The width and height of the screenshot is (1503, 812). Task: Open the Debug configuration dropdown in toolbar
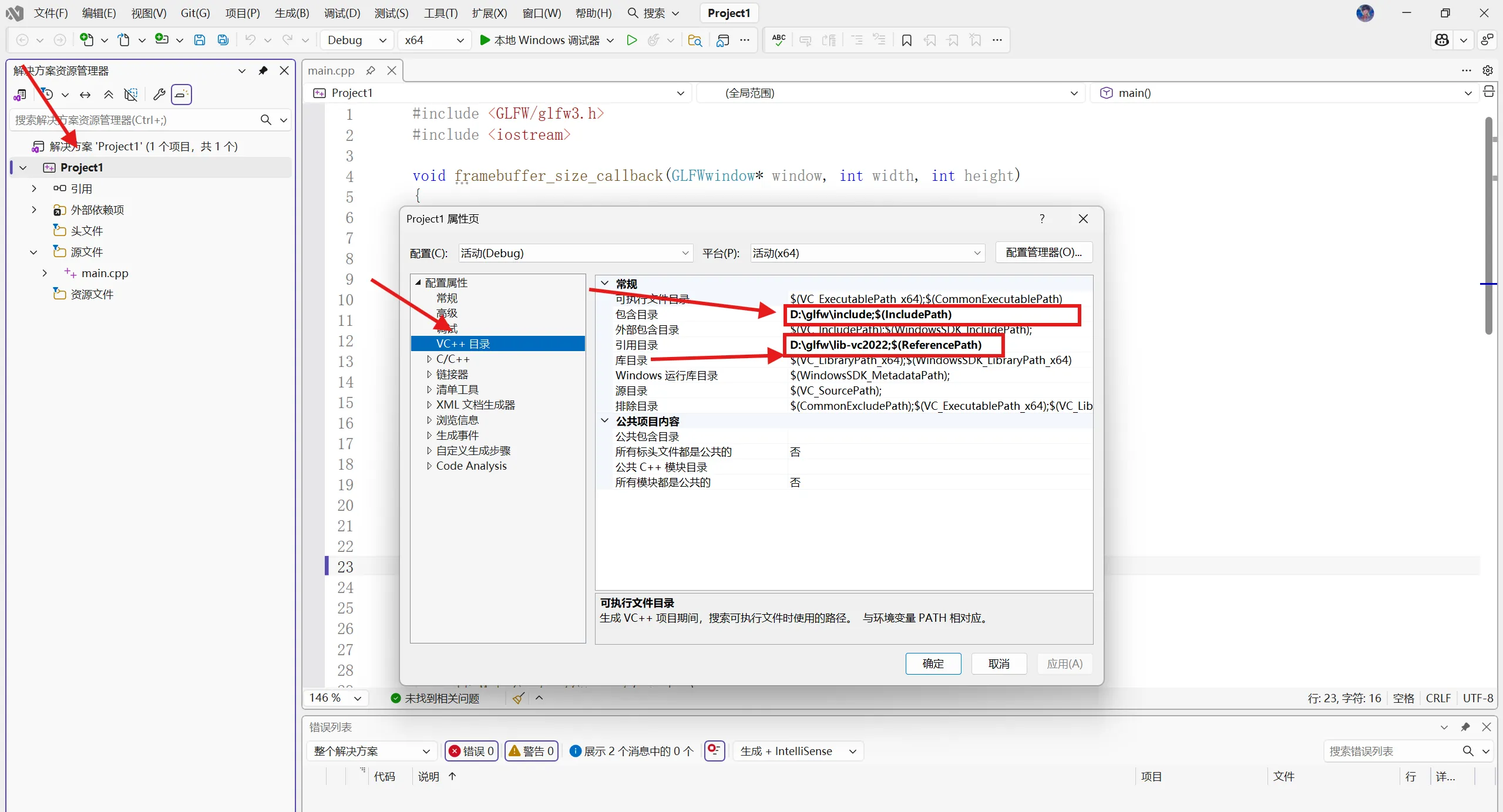[357, 40]
